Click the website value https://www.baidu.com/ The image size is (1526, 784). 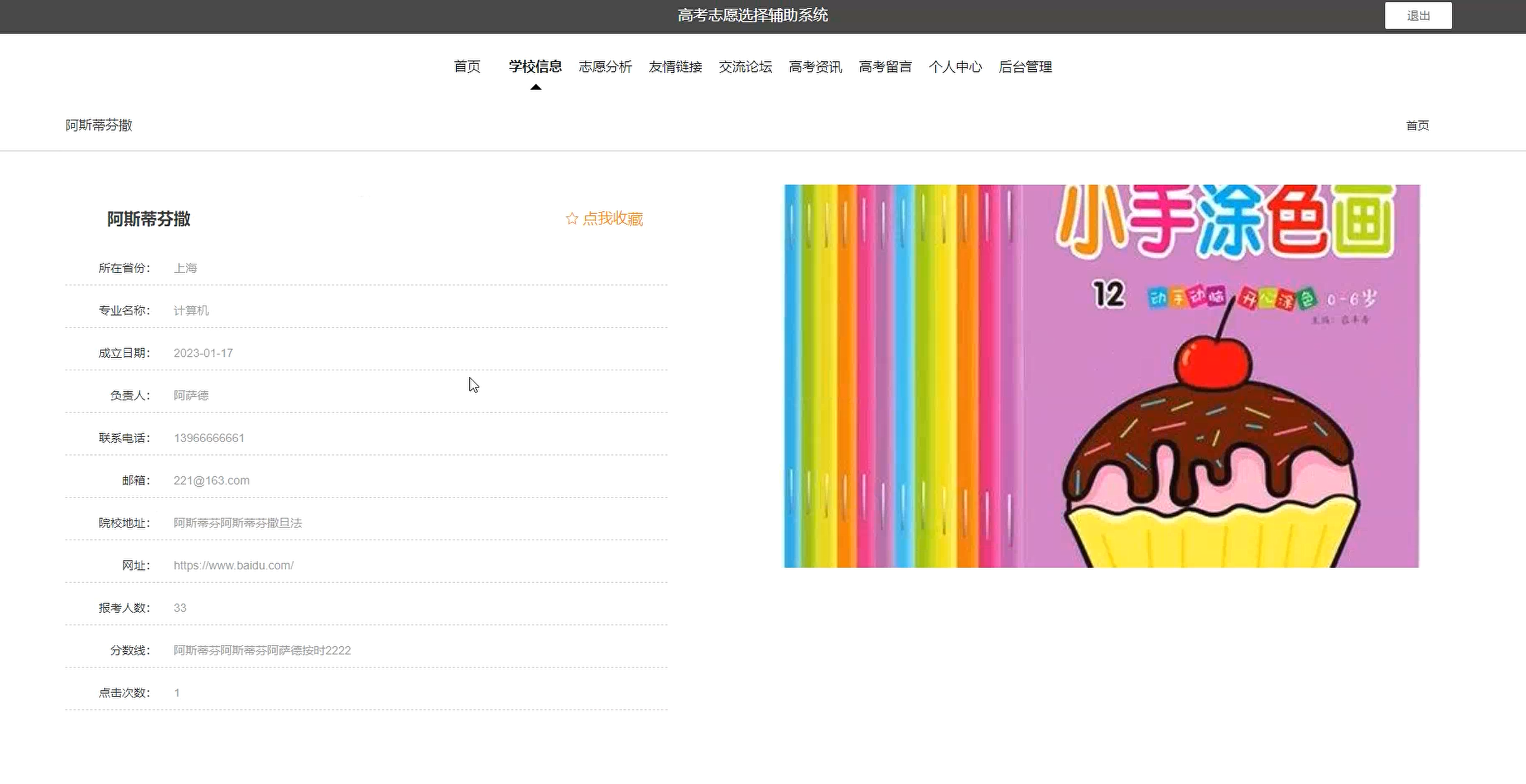click(x=233, y=565)
